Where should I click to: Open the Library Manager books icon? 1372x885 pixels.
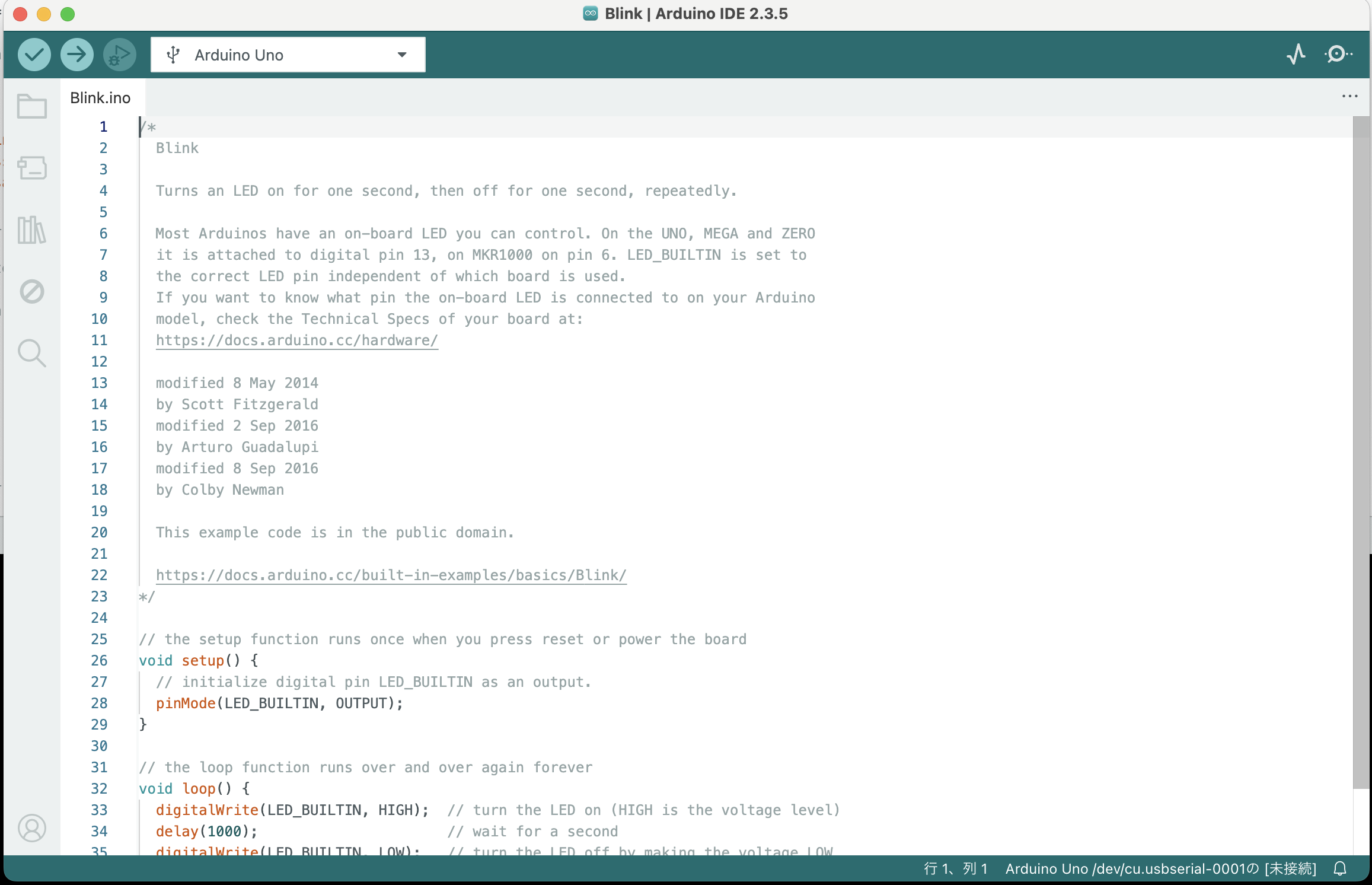(x=32, y=230)
